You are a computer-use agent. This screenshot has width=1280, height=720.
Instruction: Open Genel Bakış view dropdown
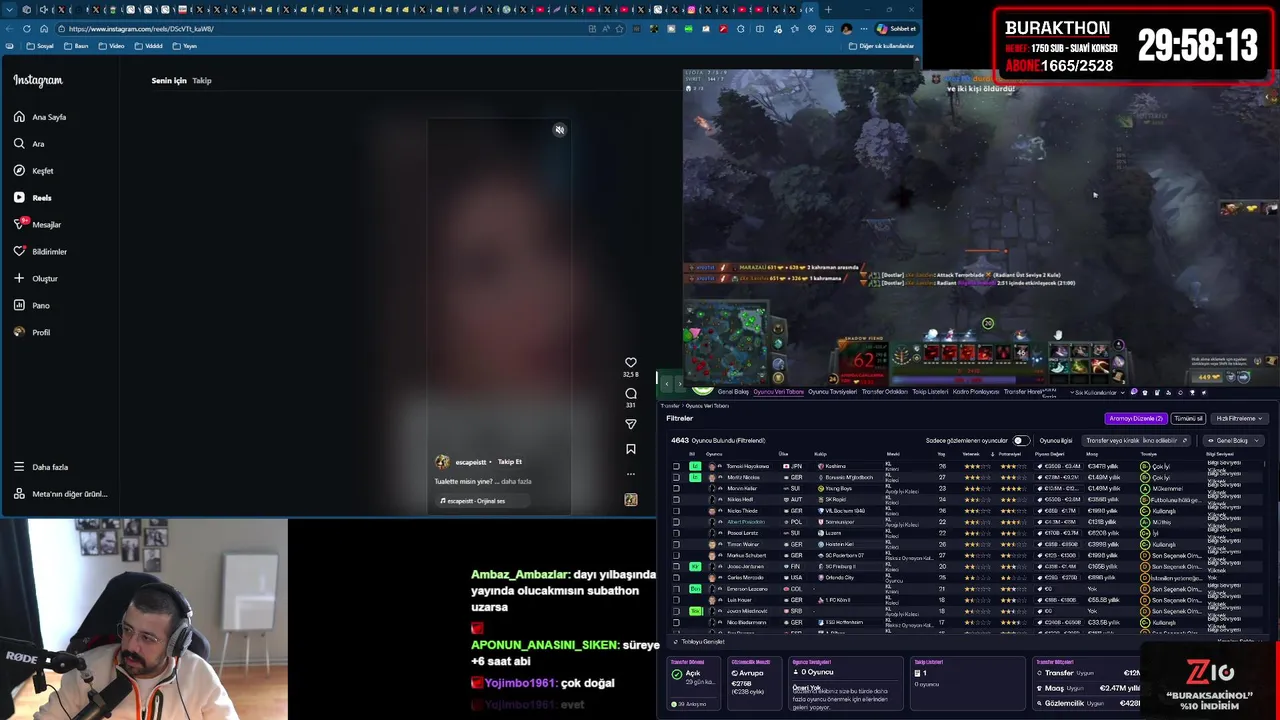pyautogui.click(x=1234, y=441)
